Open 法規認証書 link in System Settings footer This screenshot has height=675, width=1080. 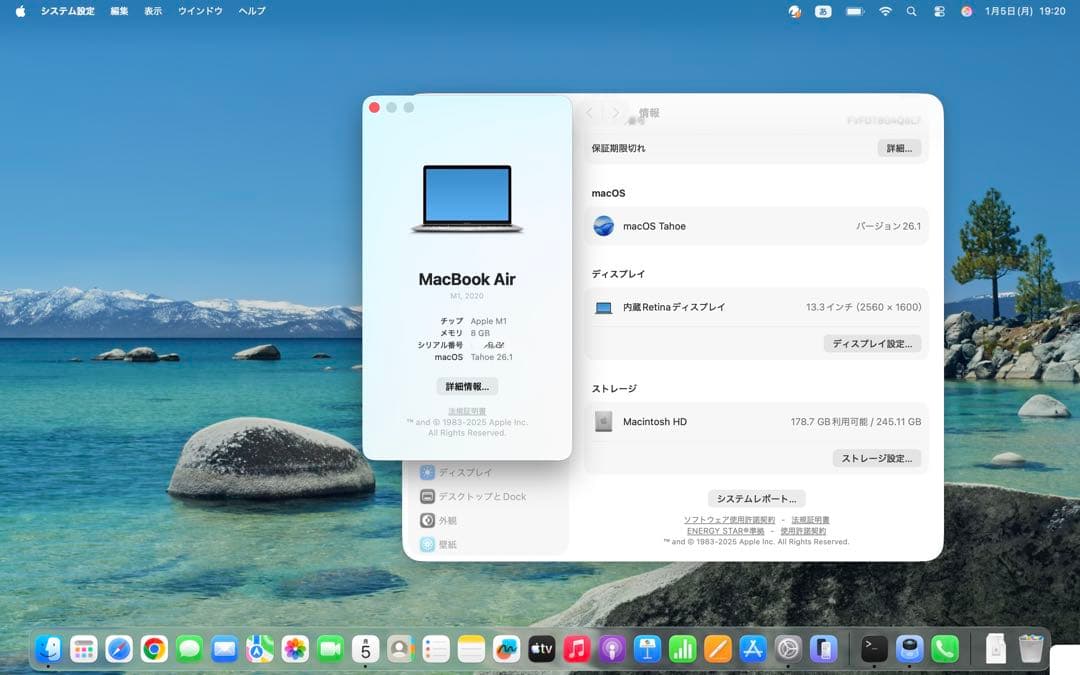coord(810,520)
